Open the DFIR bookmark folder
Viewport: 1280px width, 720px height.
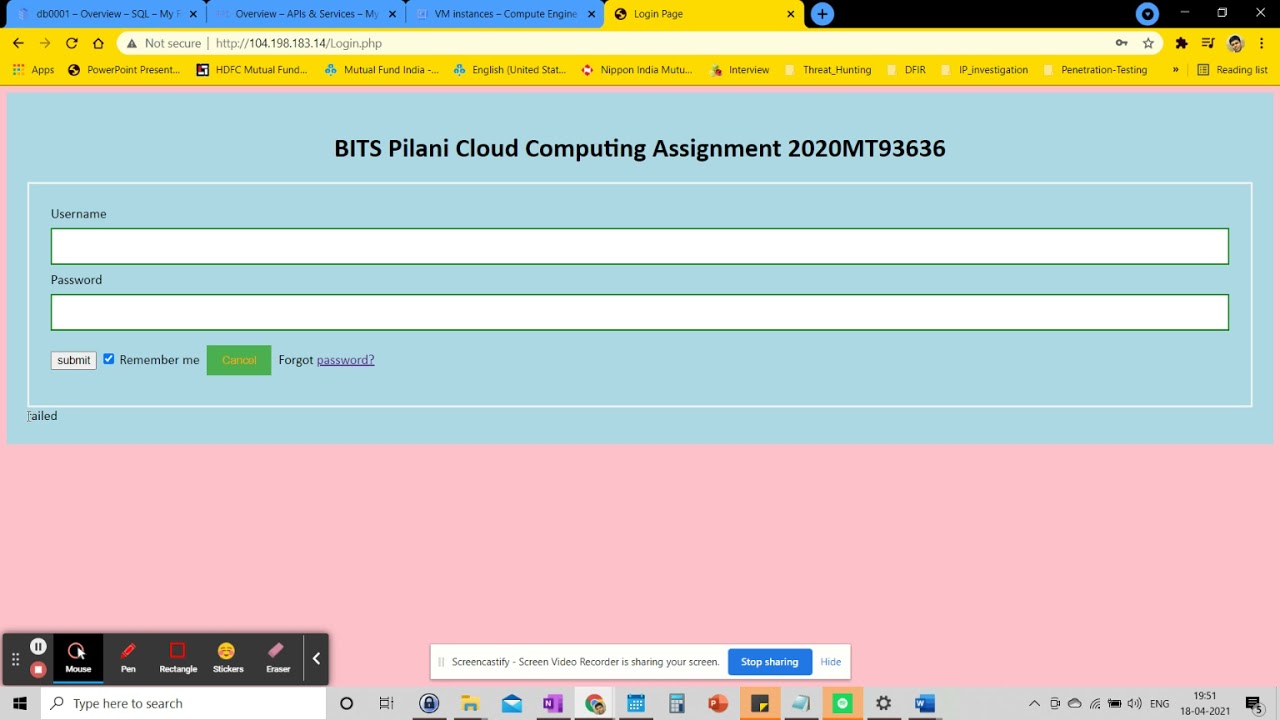point(905,70)
